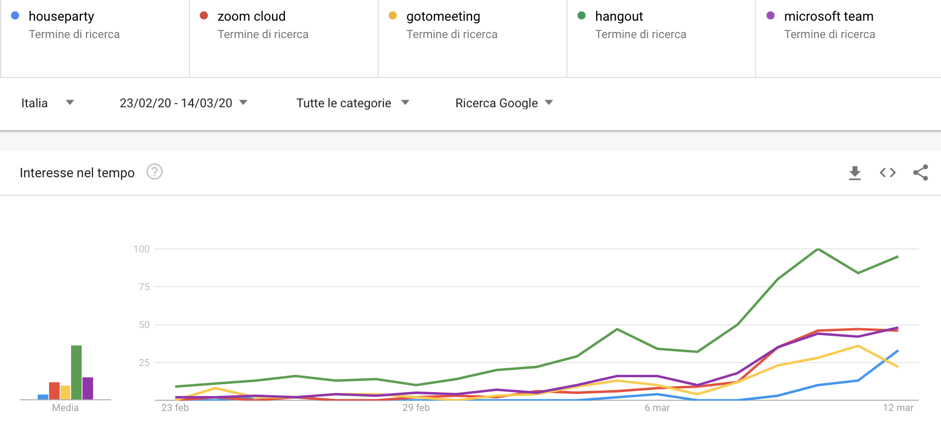Select the microsoft team search term
The image size is (941, 423).
click(848, 38)
